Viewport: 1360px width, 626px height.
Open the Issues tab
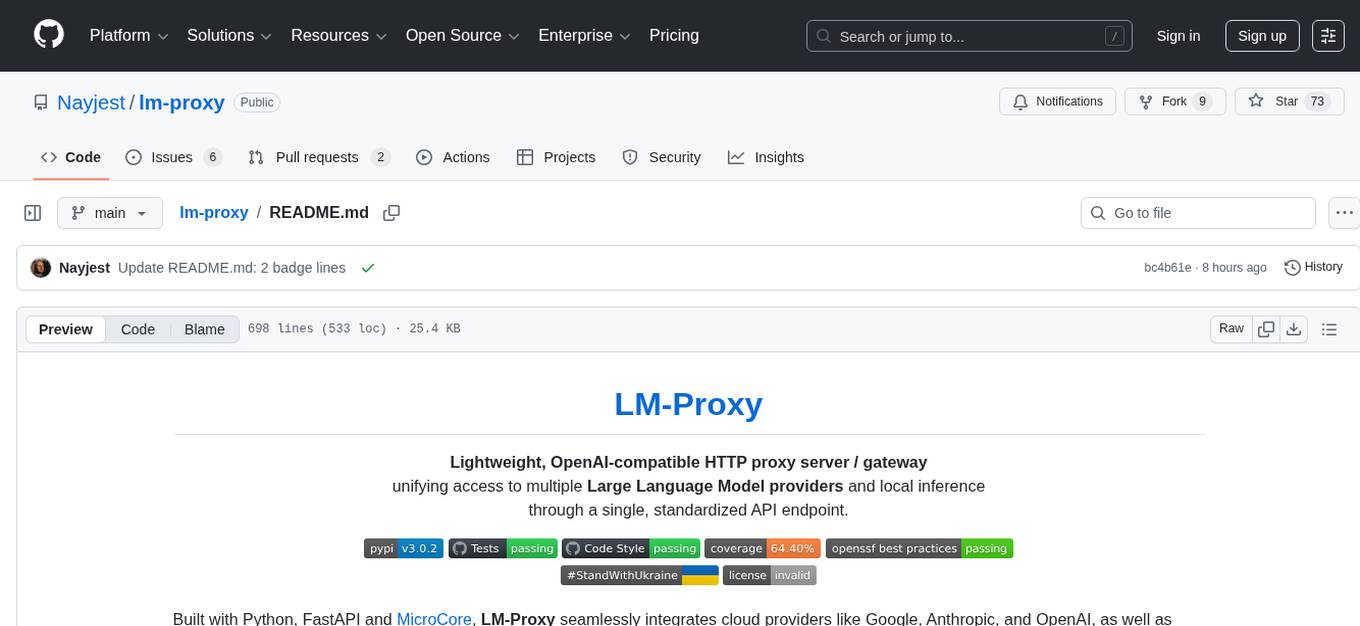(x=174, y=157)
